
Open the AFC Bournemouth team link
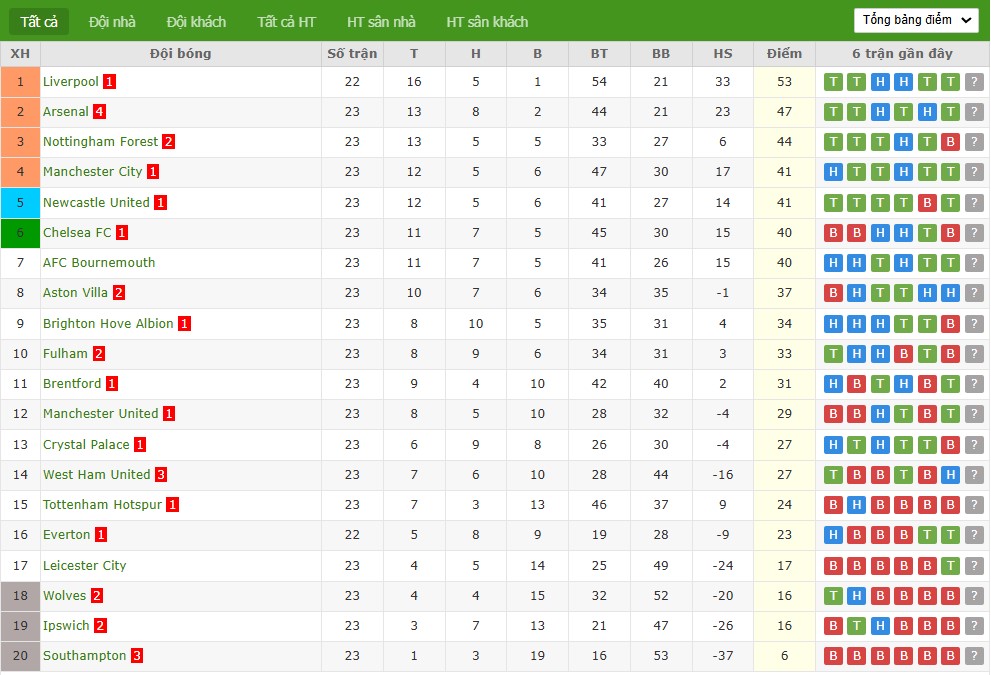coord(99,263)
